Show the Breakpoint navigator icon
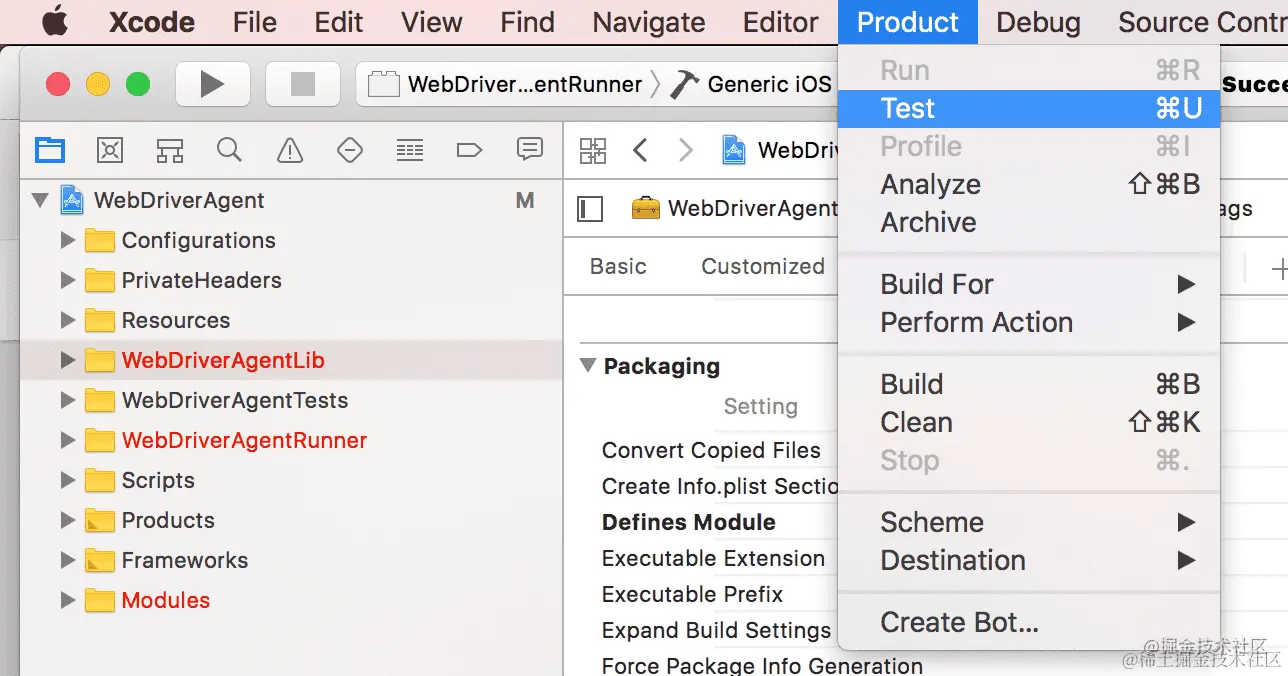Screen dimensions: 1288x676 [x=469, y=150]
